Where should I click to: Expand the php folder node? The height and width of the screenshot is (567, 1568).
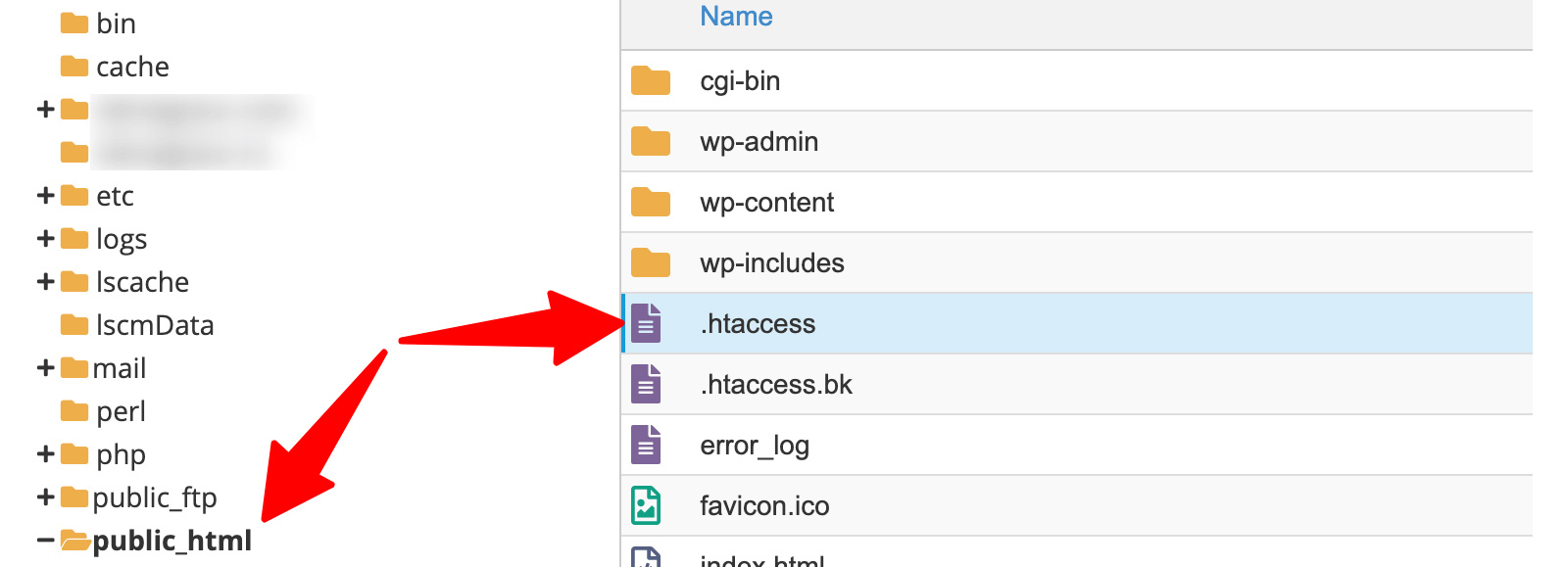(x=45, y=454)
